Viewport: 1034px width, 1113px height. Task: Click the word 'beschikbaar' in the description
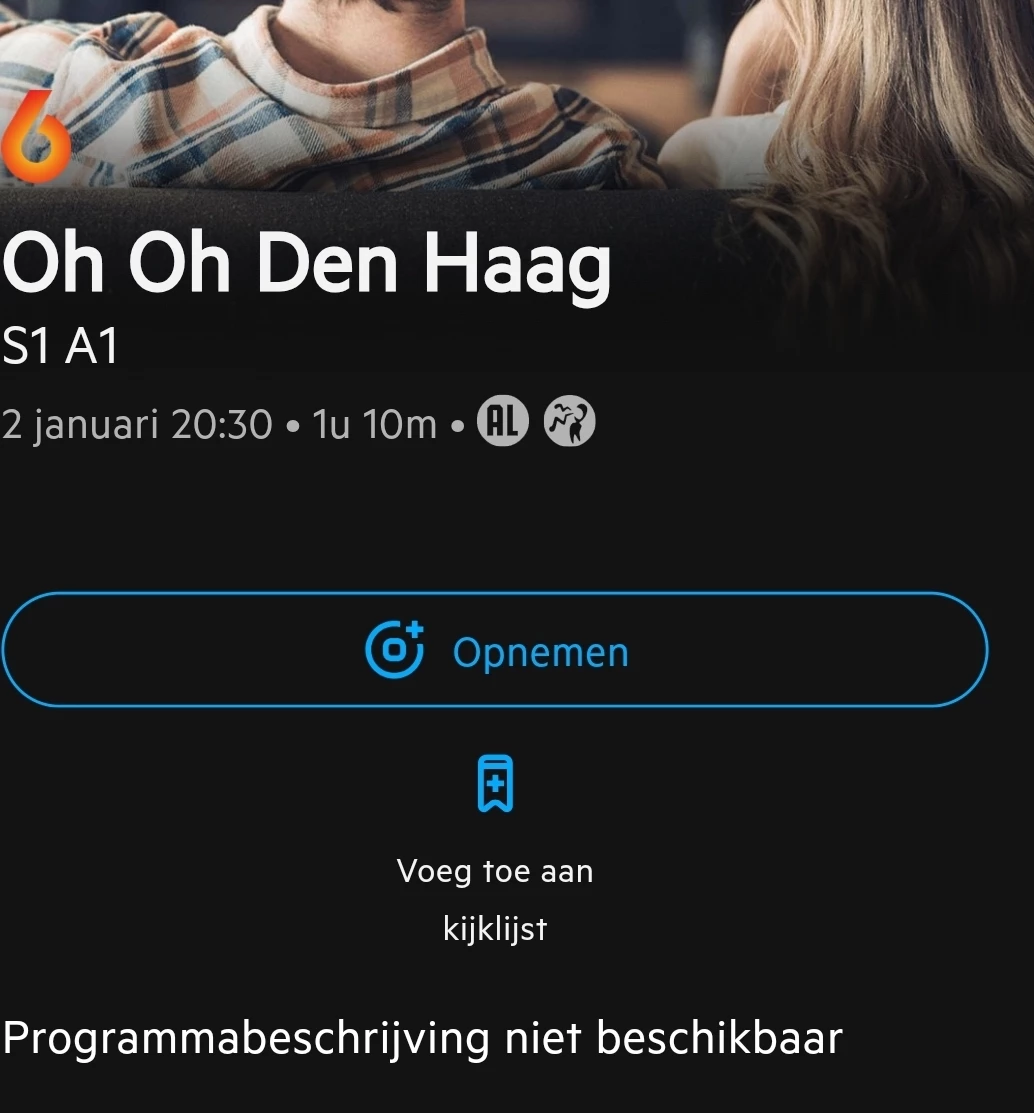(x=719, y=1038)
